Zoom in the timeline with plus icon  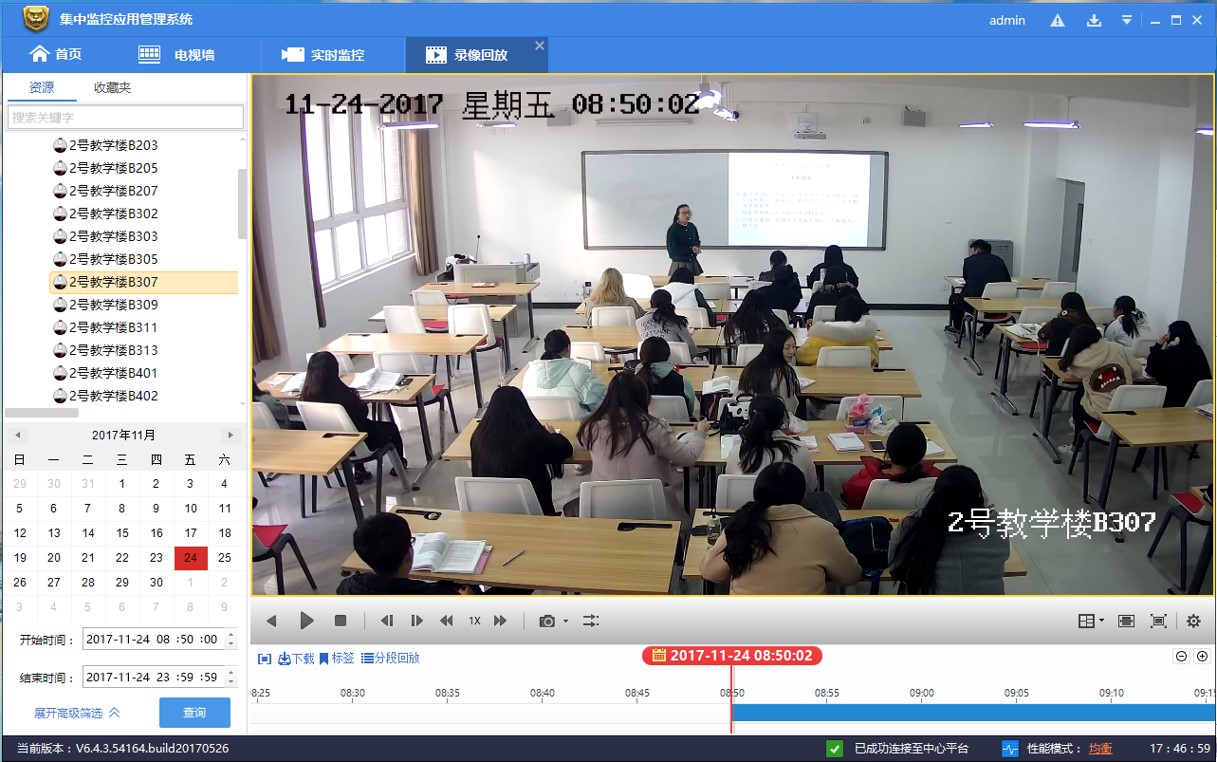(x=1202, y=657)
